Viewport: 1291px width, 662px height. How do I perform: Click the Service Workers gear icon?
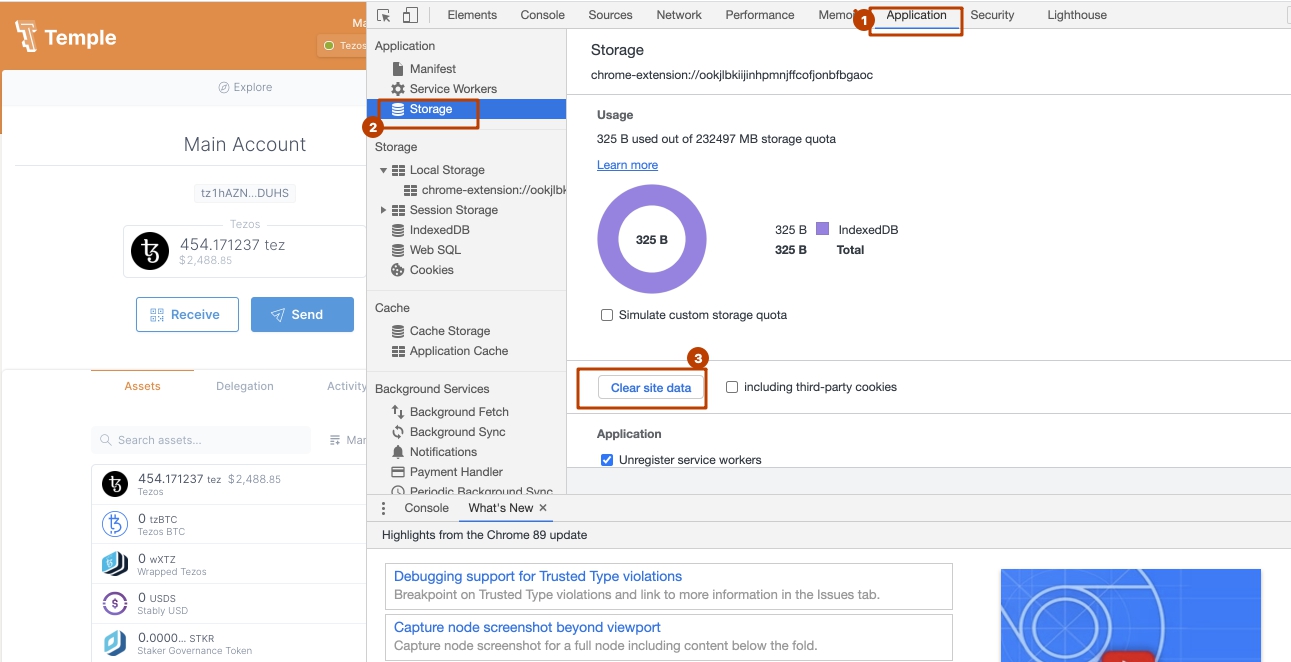(398, 89)
